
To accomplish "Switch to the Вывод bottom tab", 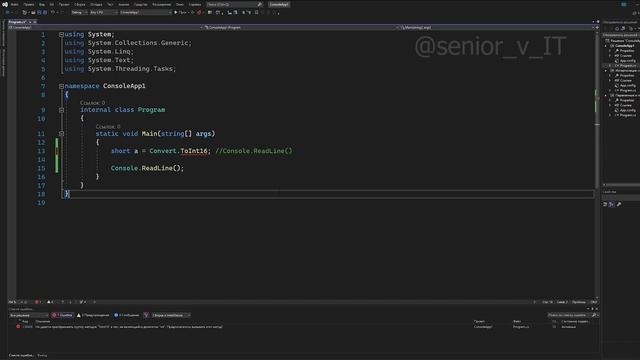I will pos(42,356).
